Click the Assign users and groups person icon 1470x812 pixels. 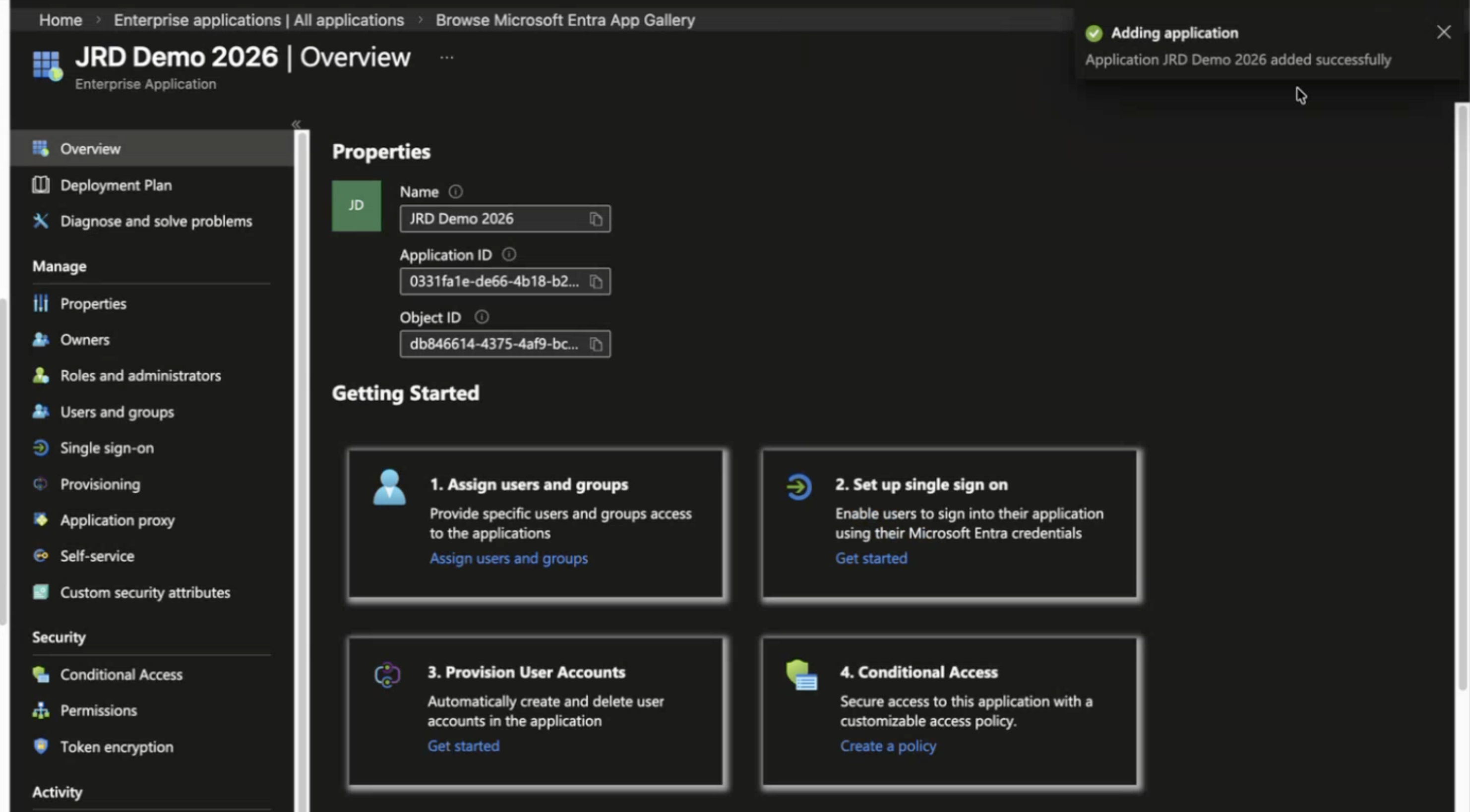tap(389, 487)
